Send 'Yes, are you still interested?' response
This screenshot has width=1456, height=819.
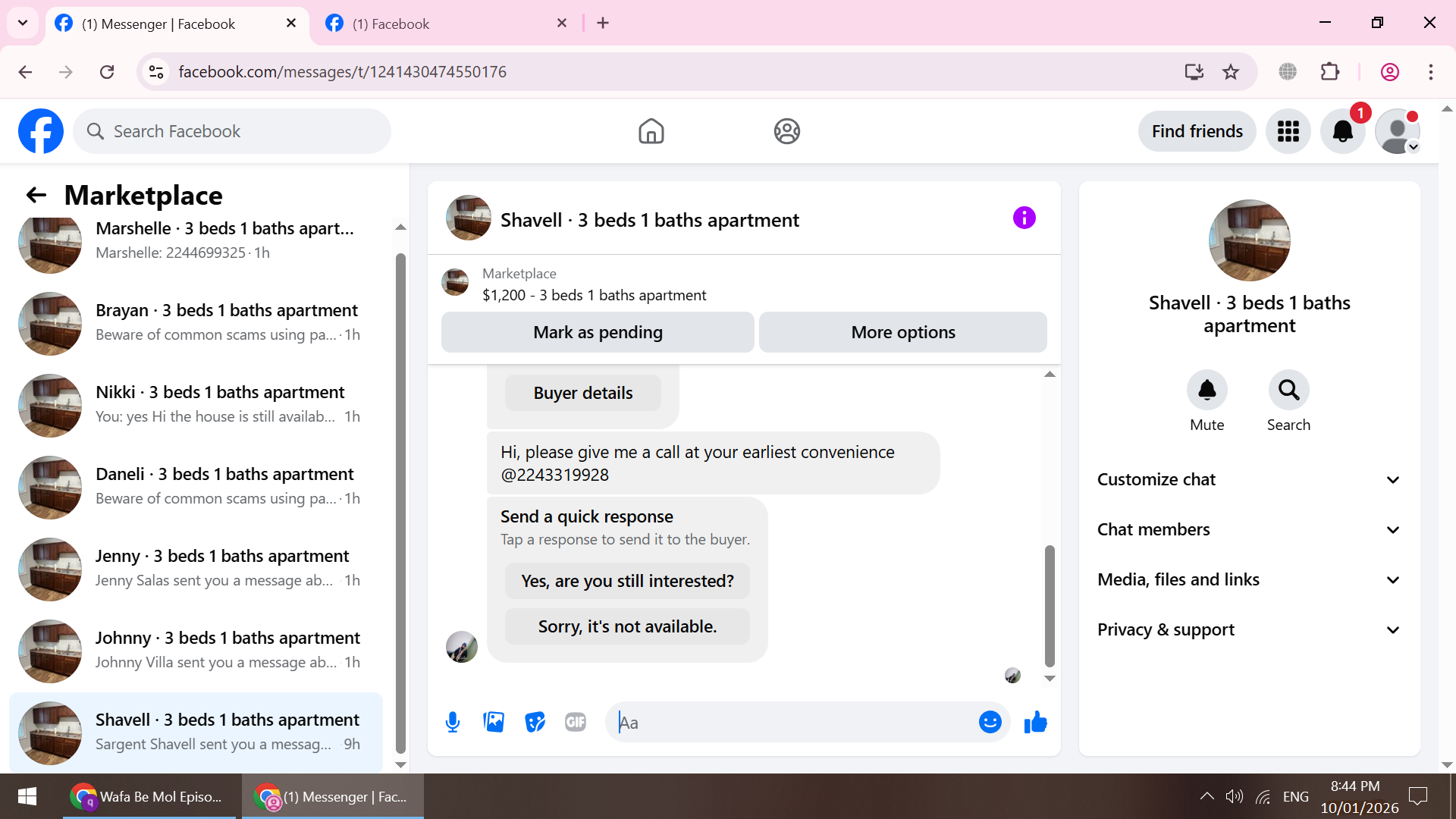point(627,581)
